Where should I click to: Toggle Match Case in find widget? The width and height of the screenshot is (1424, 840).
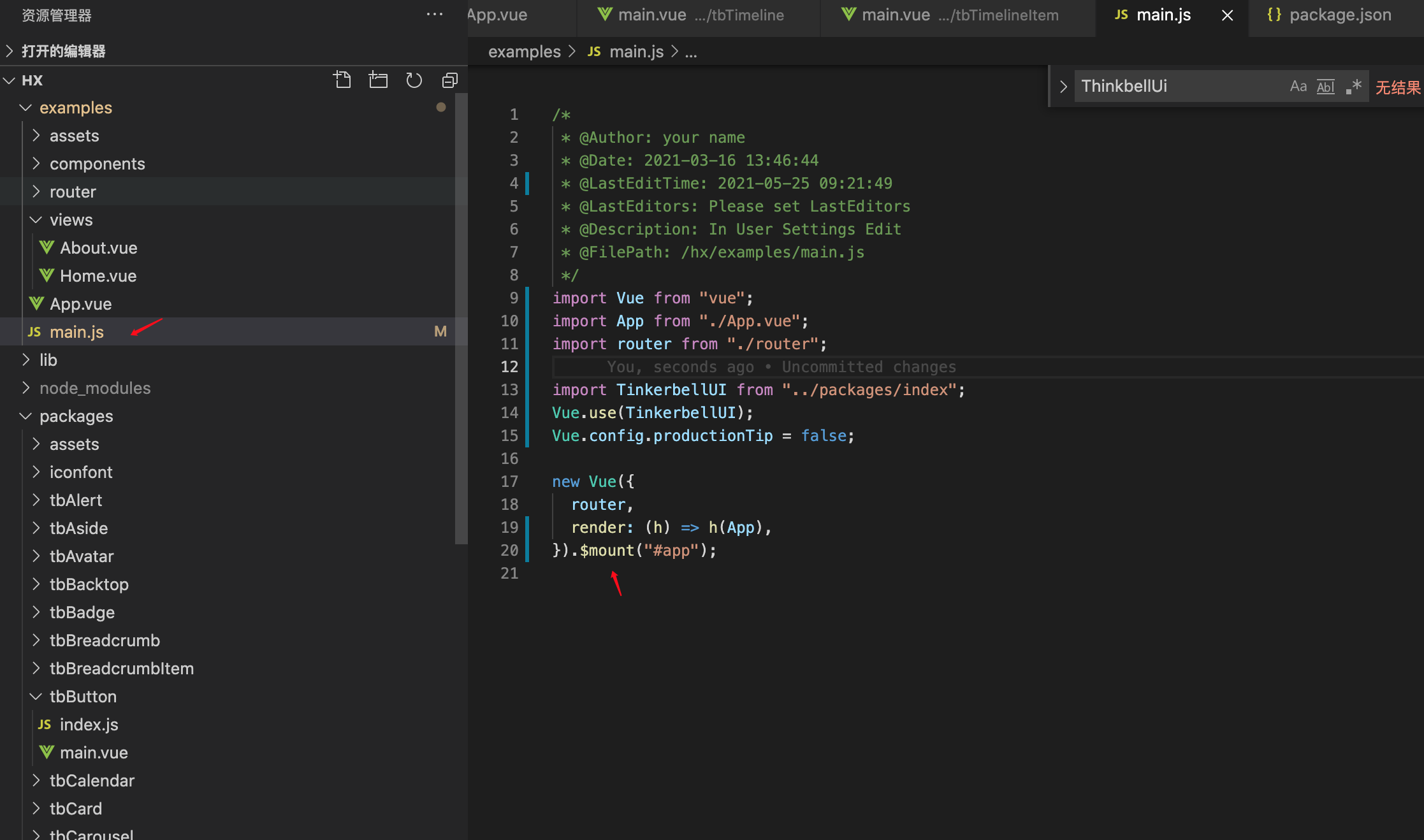1298,86
